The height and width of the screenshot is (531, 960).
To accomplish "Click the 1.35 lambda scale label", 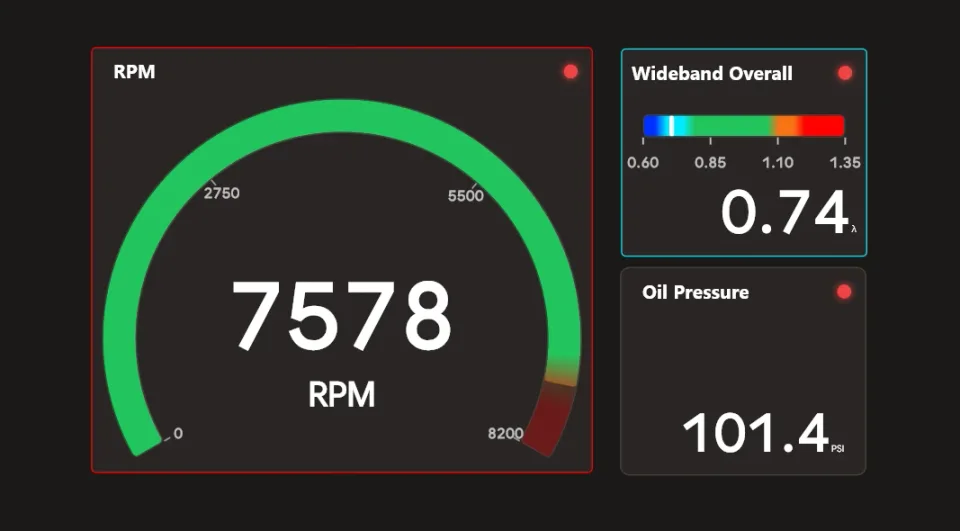I will click(x=845, y=163).
